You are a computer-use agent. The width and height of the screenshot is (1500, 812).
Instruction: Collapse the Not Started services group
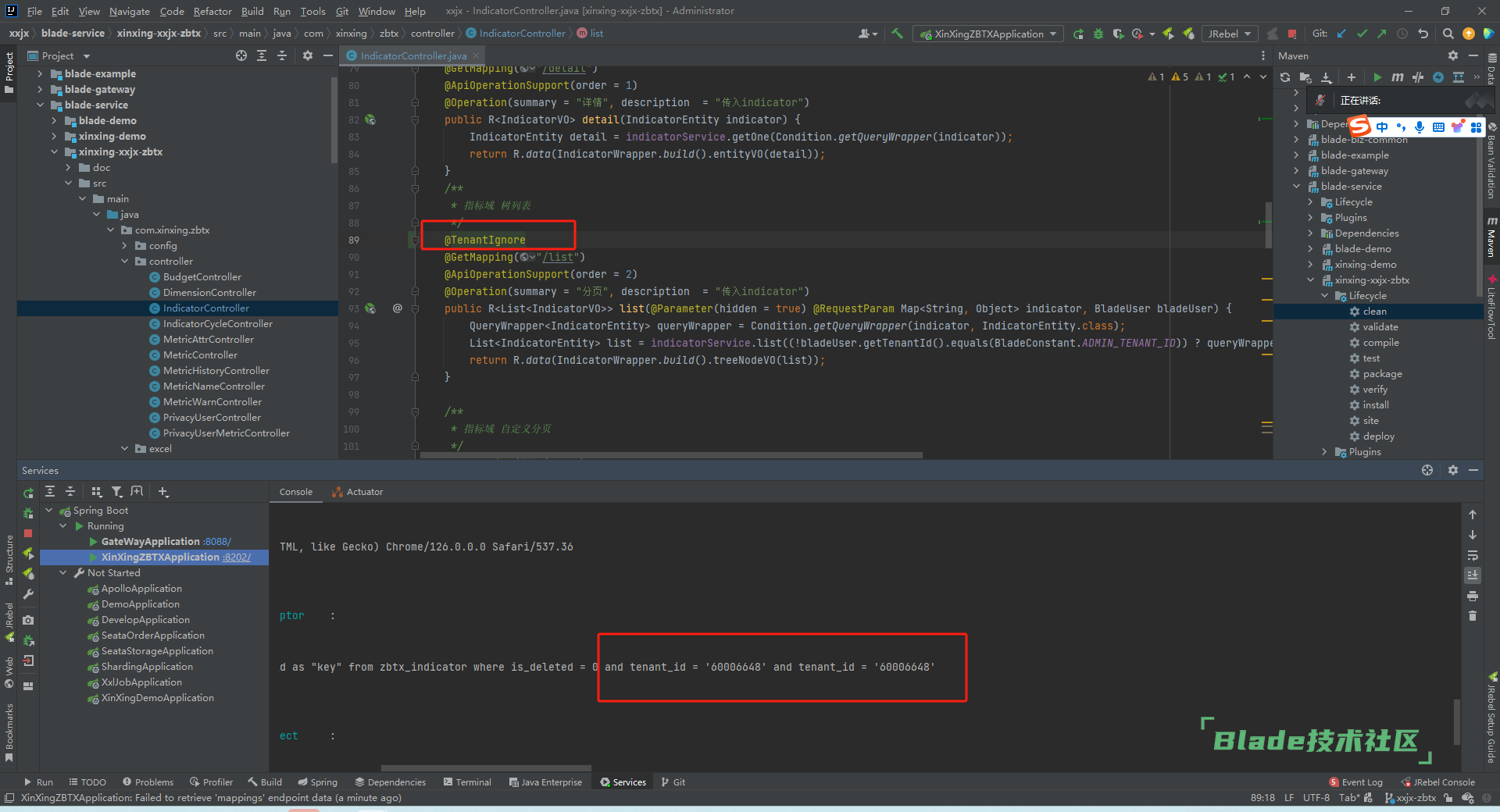point(63,573)
